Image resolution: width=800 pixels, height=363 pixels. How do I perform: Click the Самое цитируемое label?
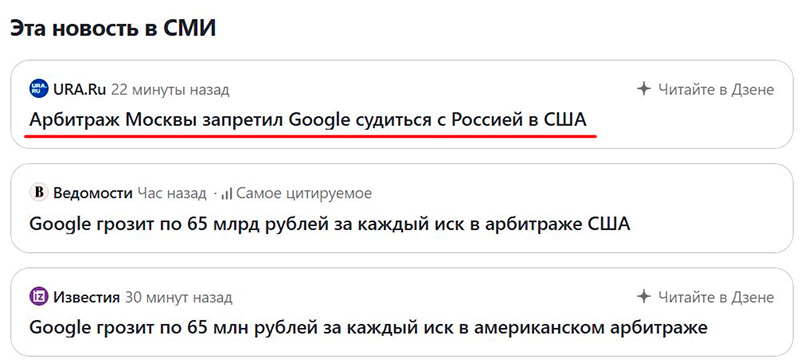click(304, 194)
